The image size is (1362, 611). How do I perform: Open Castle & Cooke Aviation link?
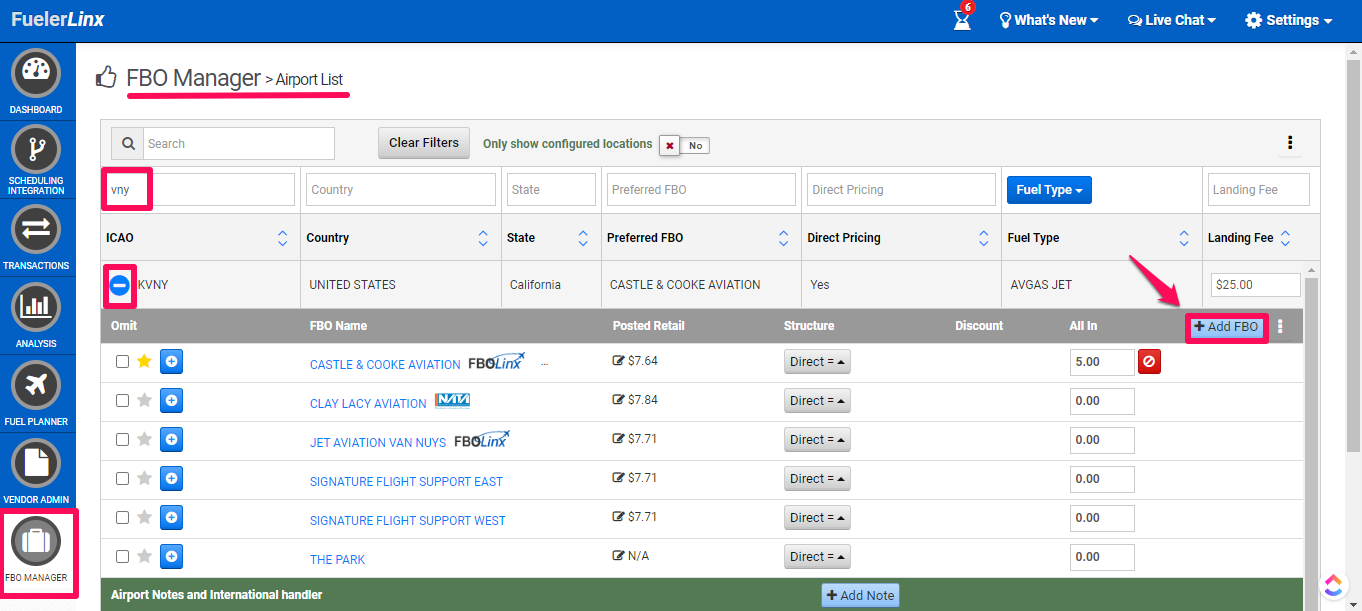(385, 365)
